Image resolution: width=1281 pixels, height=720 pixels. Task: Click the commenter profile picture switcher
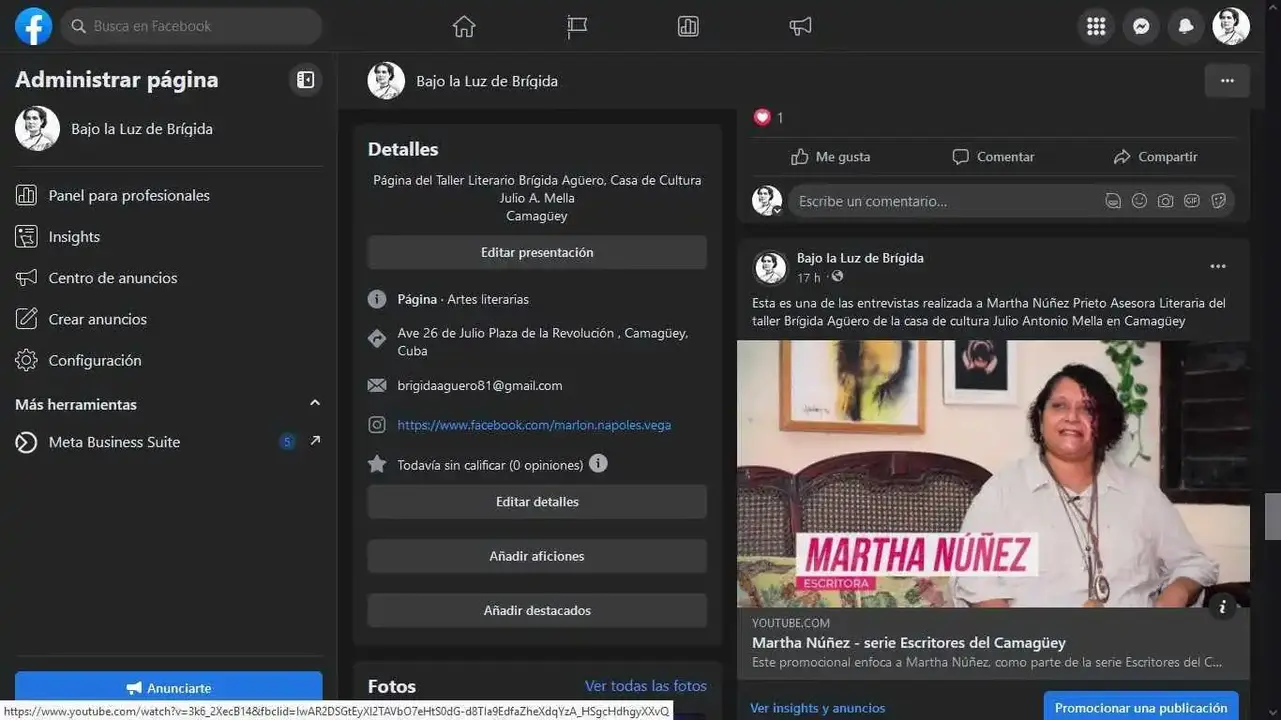coord(767,200)
